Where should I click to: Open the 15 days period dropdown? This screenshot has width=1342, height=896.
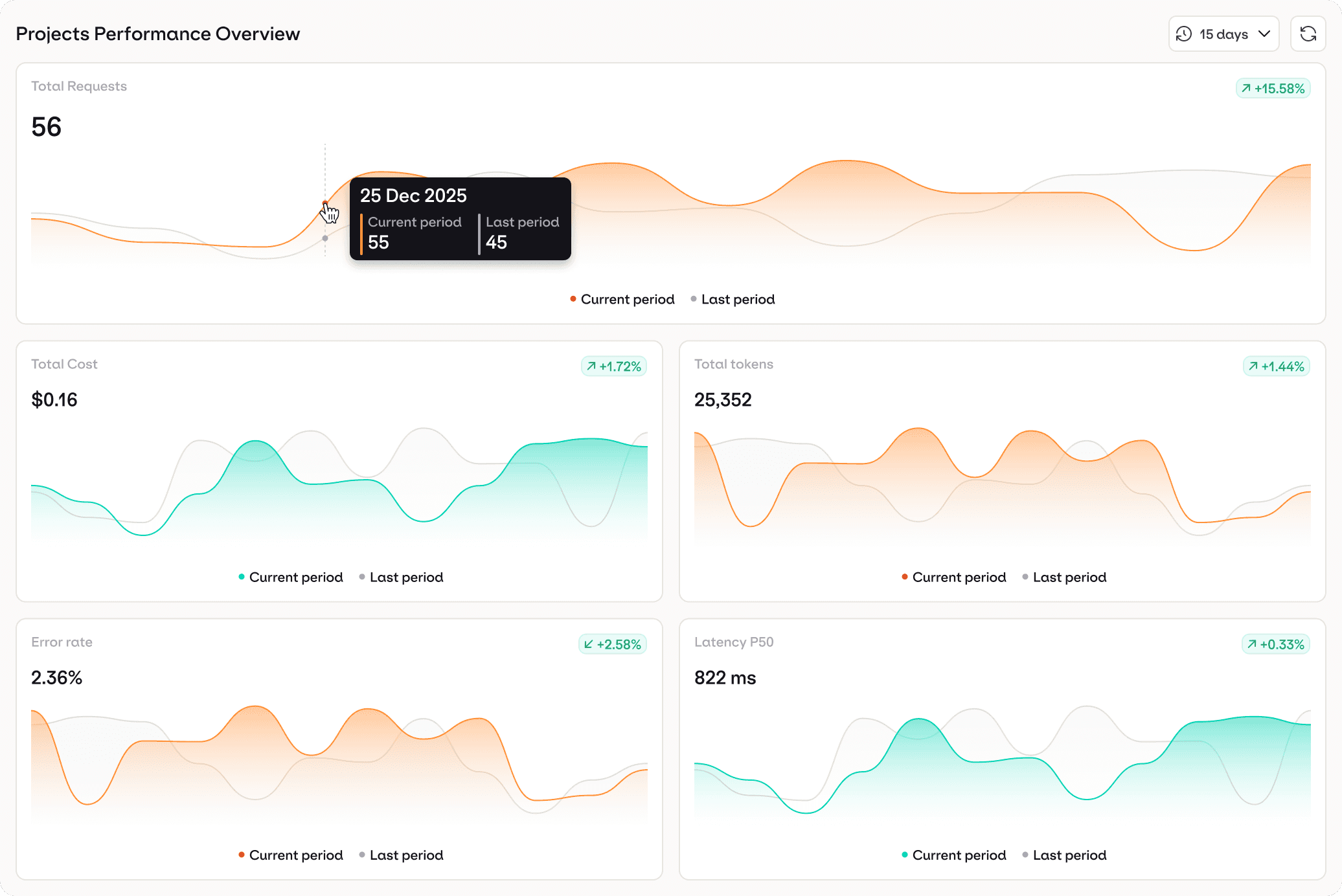coord(1223,34)
